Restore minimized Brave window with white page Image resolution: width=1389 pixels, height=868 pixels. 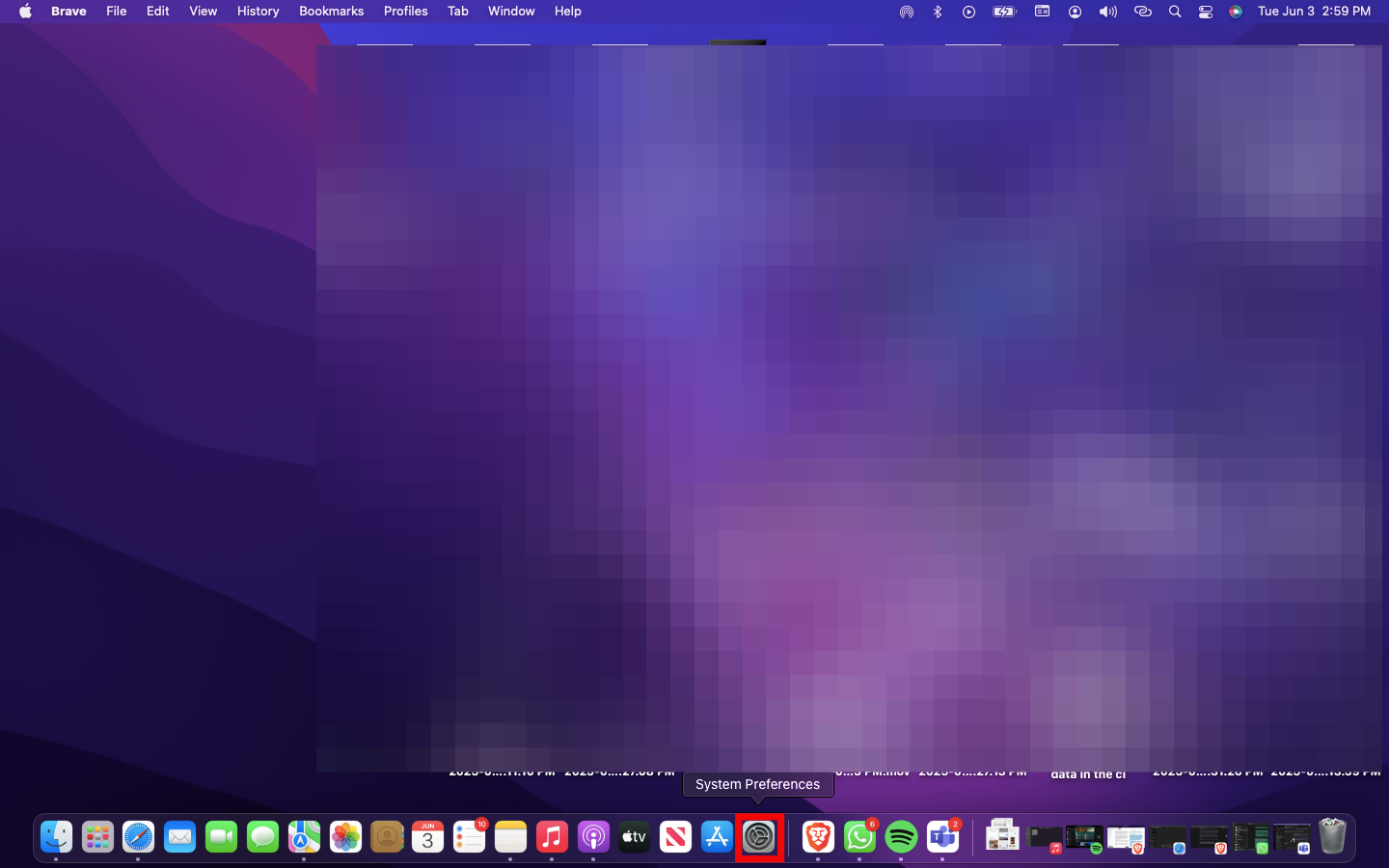coord(1126,838)
